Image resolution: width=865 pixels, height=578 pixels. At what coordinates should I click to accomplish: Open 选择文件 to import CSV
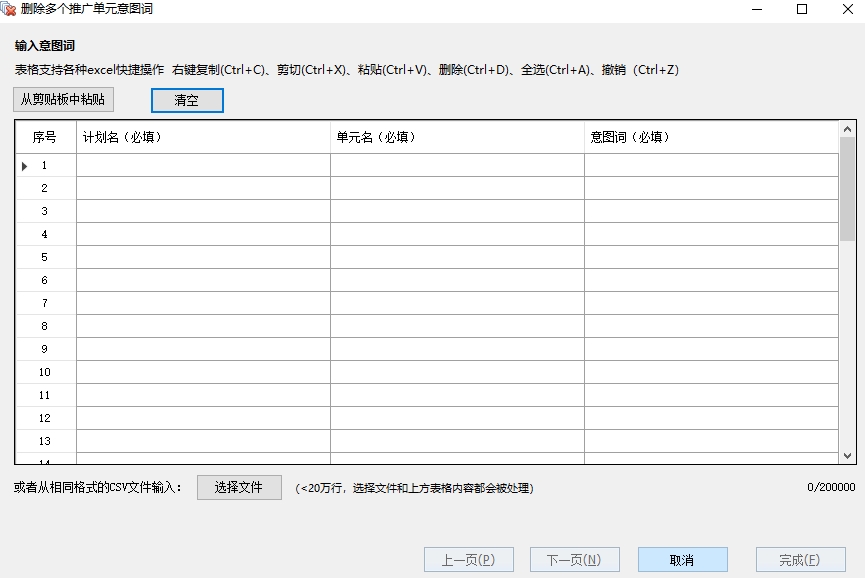click(x=239, y=487)
